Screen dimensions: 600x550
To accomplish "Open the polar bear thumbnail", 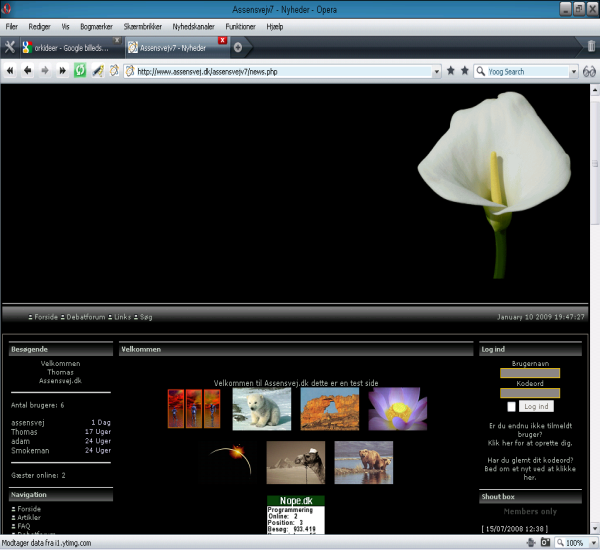I will pos(262,409).
